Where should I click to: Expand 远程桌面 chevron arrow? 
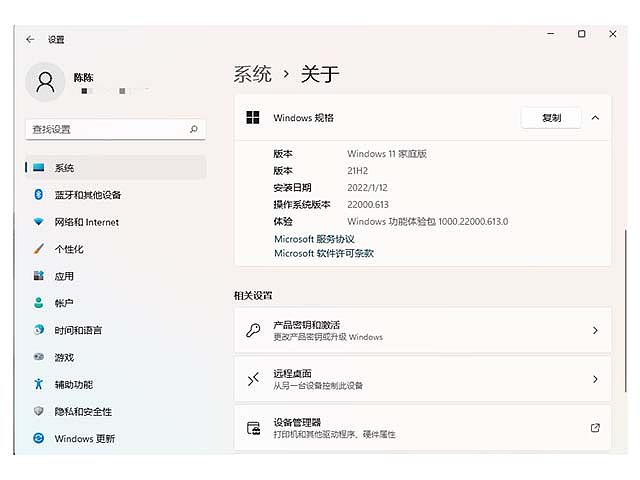(595, 379)
